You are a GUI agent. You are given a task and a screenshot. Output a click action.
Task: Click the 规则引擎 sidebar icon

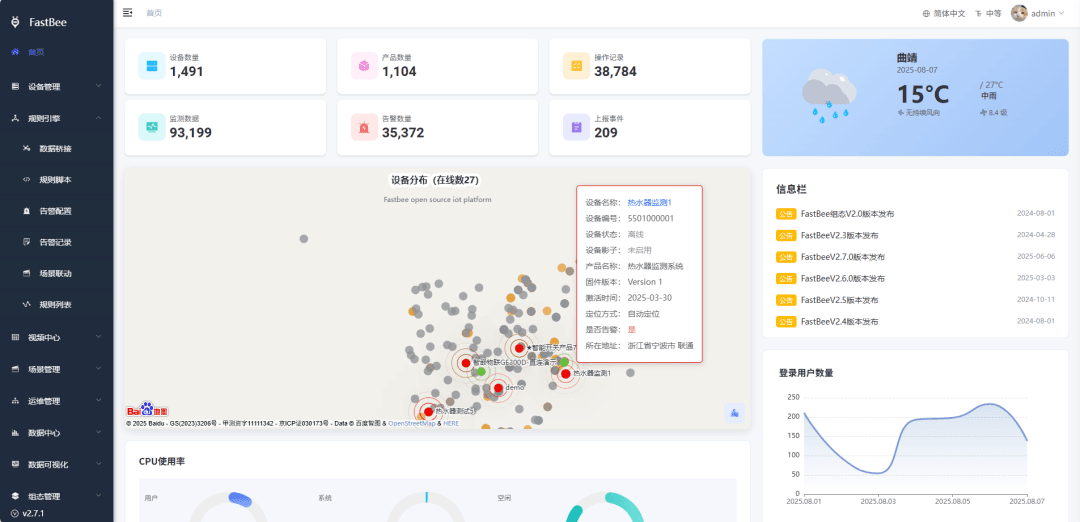(x=15, y=118)
